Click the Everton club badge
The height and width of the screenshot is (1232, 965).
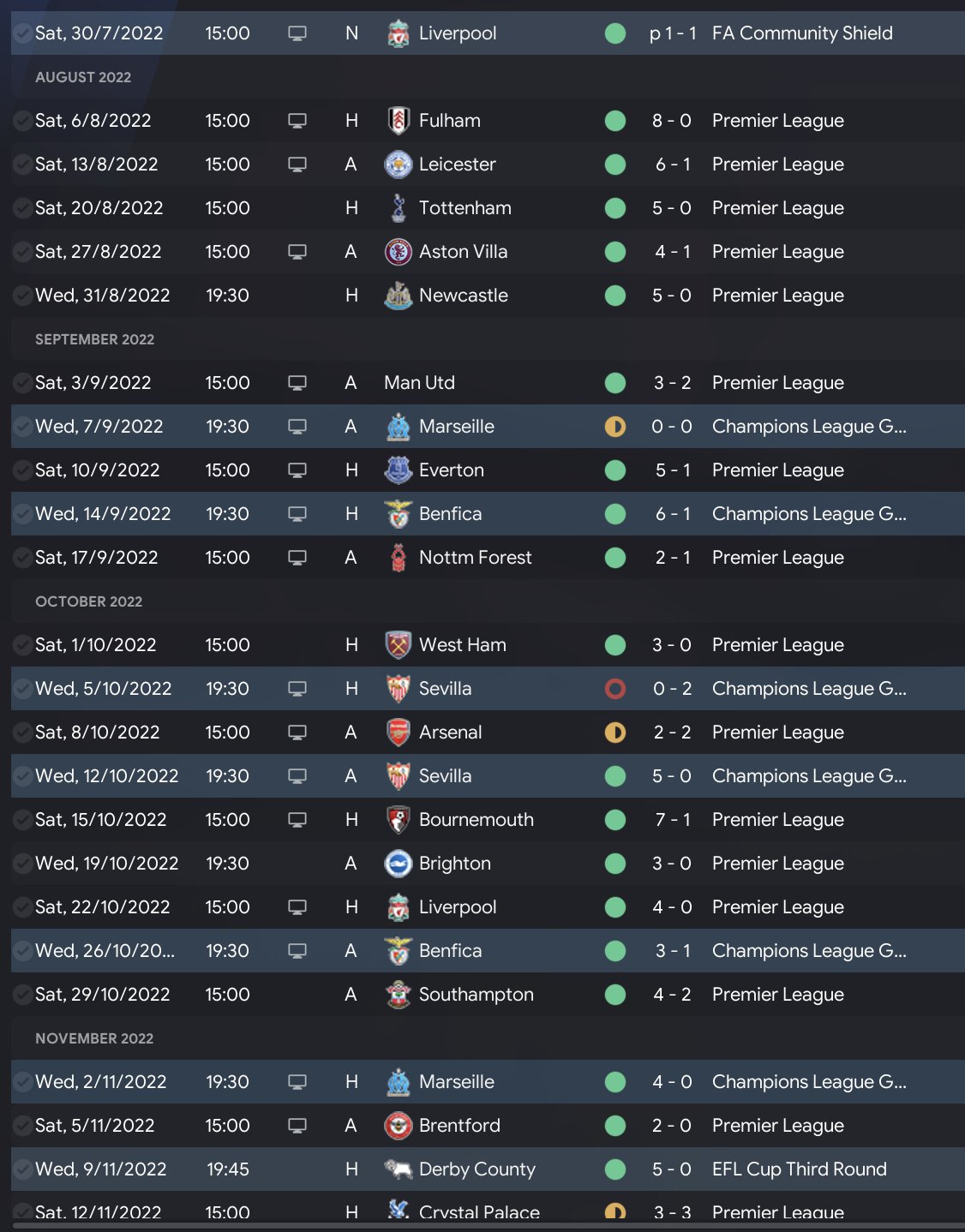click(x=398, y=470)
